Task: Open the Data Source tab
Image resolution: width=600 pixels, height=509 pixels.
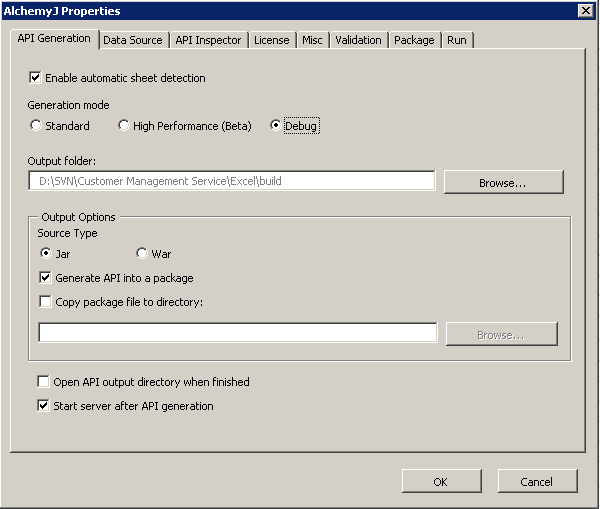Action: point(133,40)
